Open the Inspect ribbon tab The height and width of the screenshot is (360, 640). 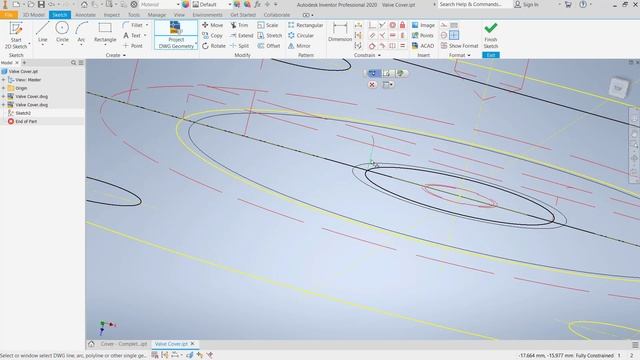[x=111, y=15]
